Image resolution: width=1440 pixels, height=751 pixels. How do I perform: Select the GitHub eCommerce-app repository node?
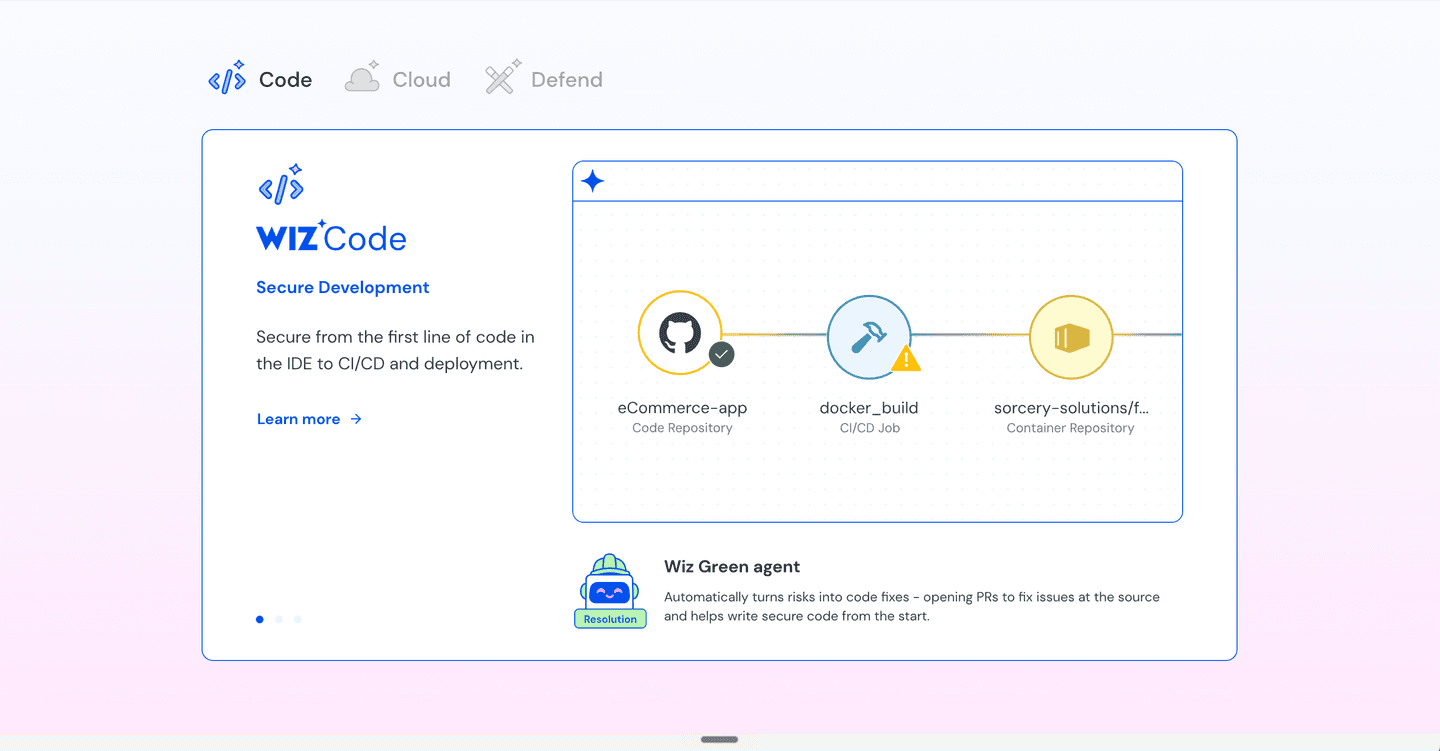click(680, 333)
